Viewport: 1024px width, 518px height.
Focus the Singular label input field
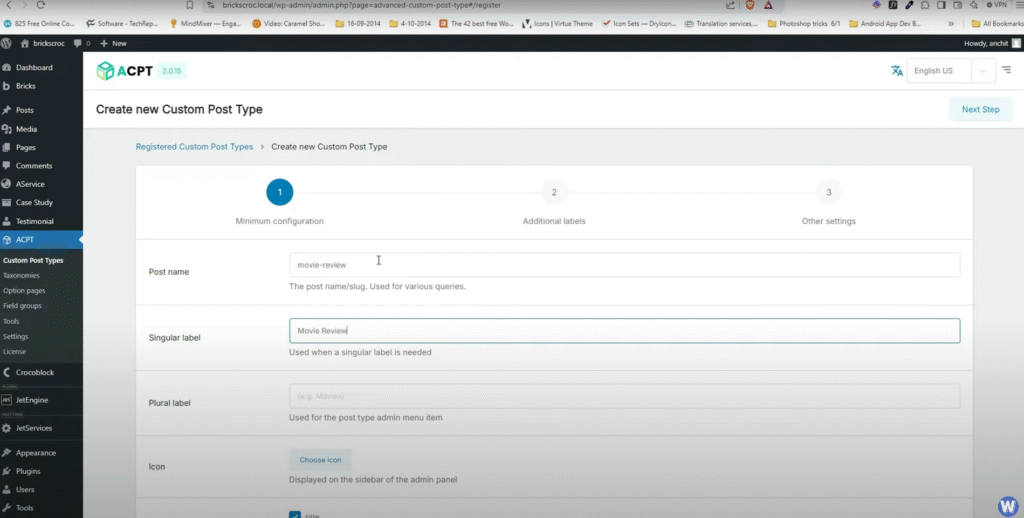[624, 331]
